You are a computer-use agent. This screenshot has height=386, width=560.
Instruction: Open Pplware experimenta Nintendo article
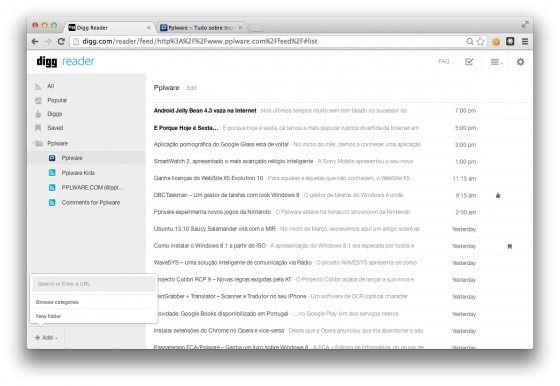pos(212,212)
